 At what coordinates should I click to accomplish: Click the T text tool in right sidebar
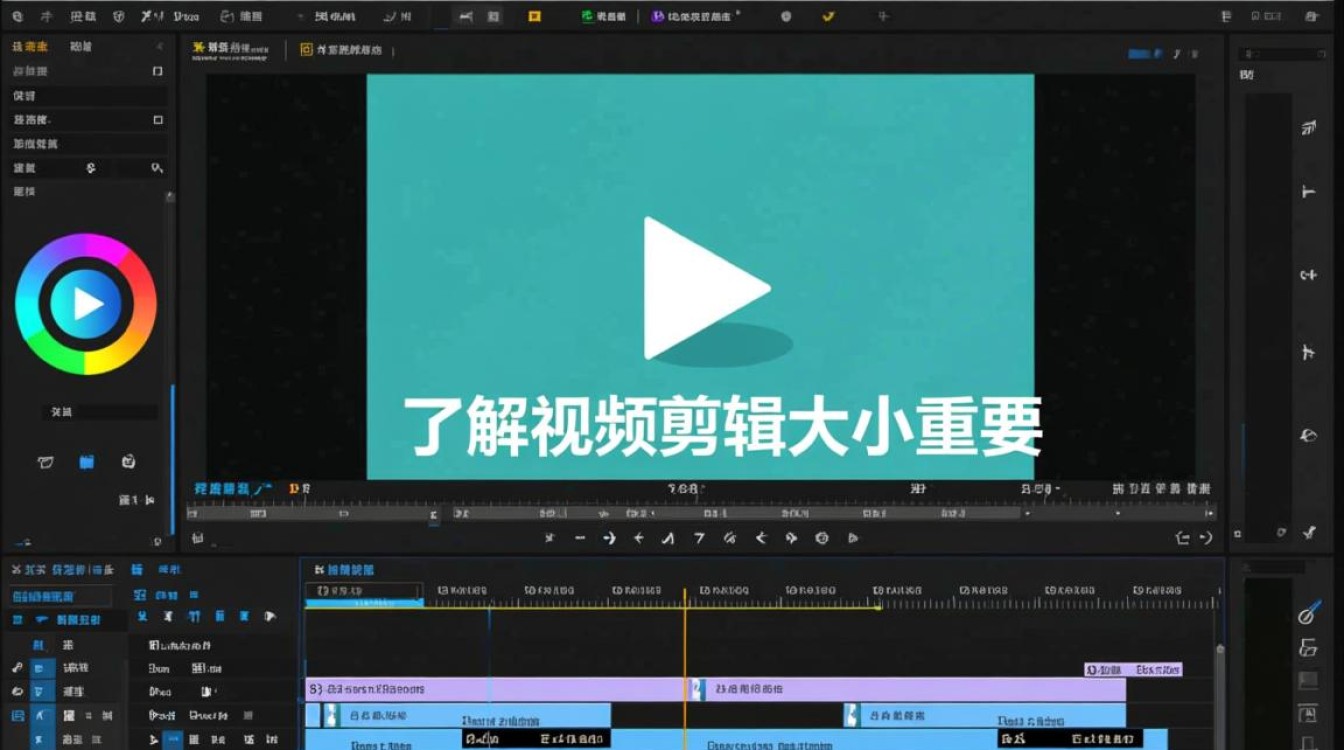coord(1308,191)
